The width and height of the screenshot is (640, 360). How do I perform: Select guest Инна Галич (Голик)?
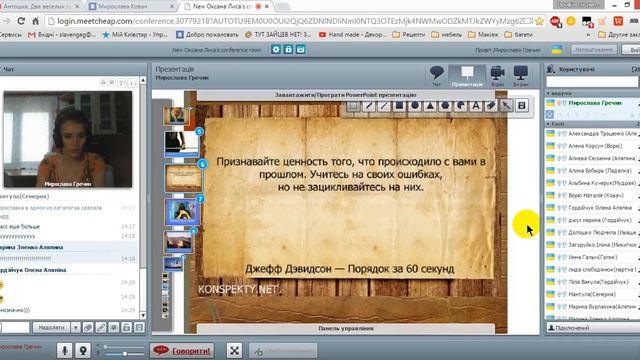click(593, 257)
